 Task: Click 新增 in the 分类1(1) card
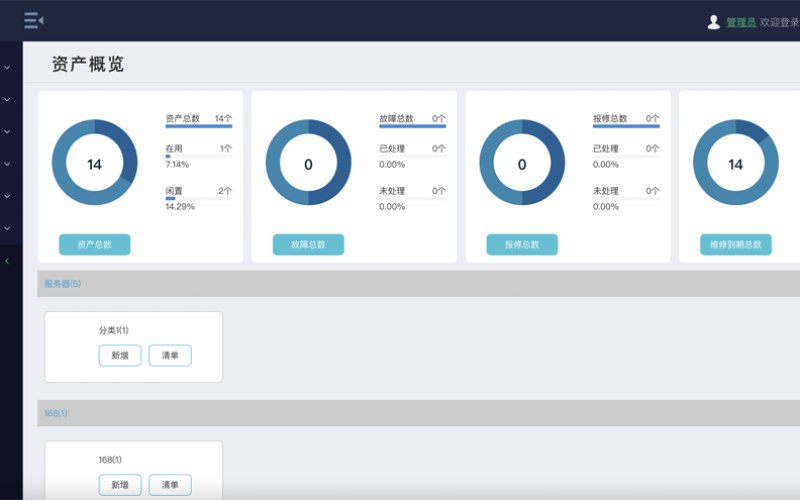pos(120,356)
